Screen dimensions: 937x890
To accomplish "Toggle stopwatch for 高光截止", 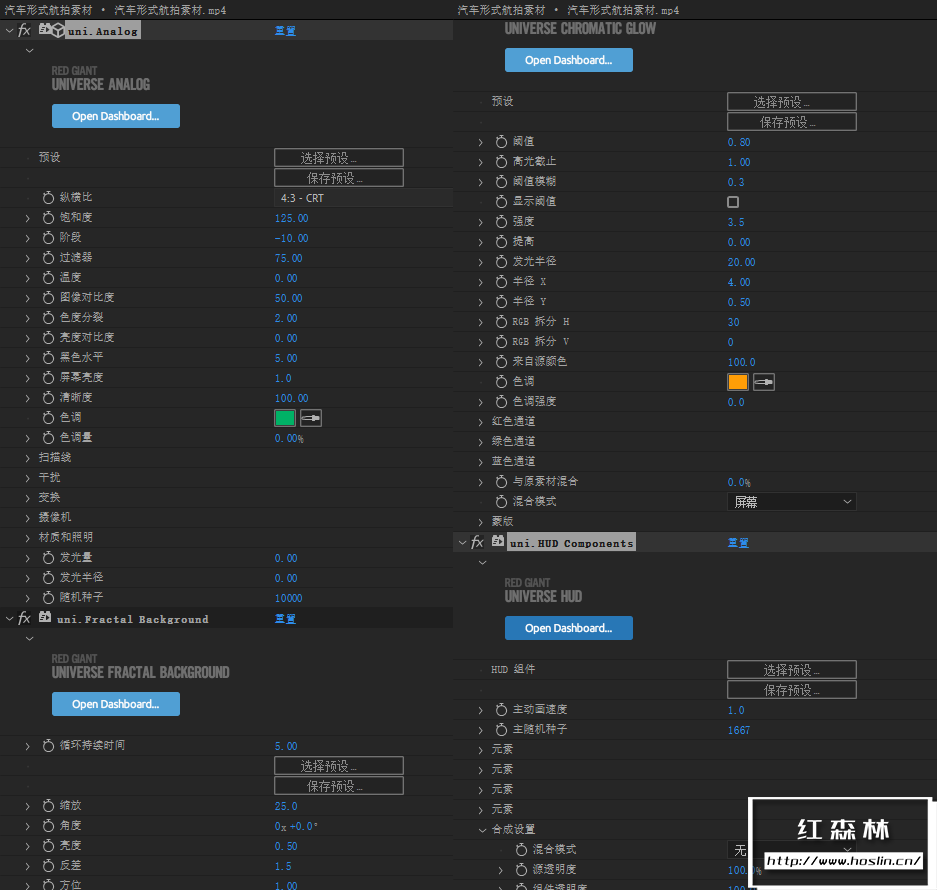I will click(x=501, y=161).
